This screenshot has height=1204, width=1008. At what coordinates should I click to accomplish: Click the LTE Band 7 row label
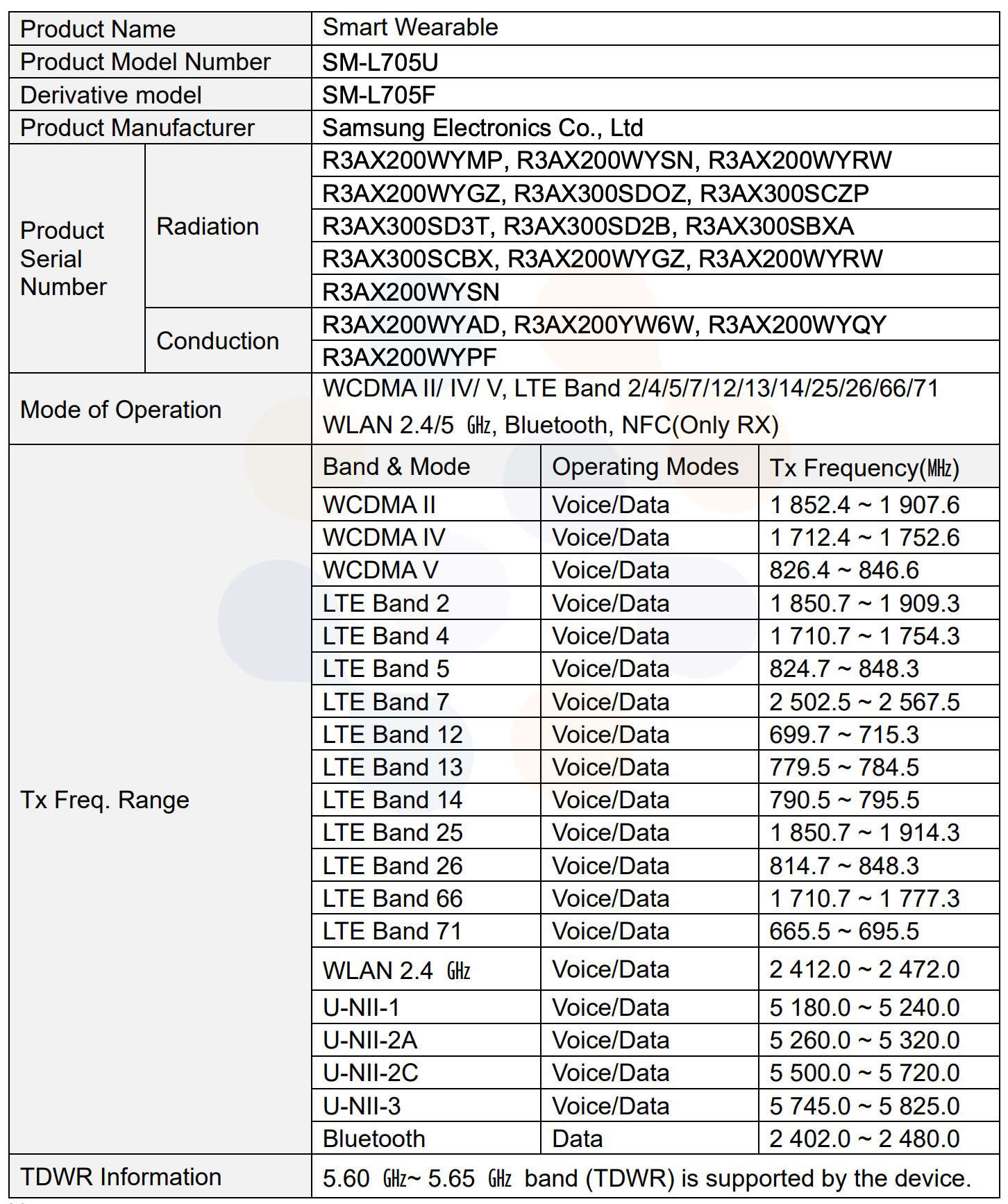point(386,702)
